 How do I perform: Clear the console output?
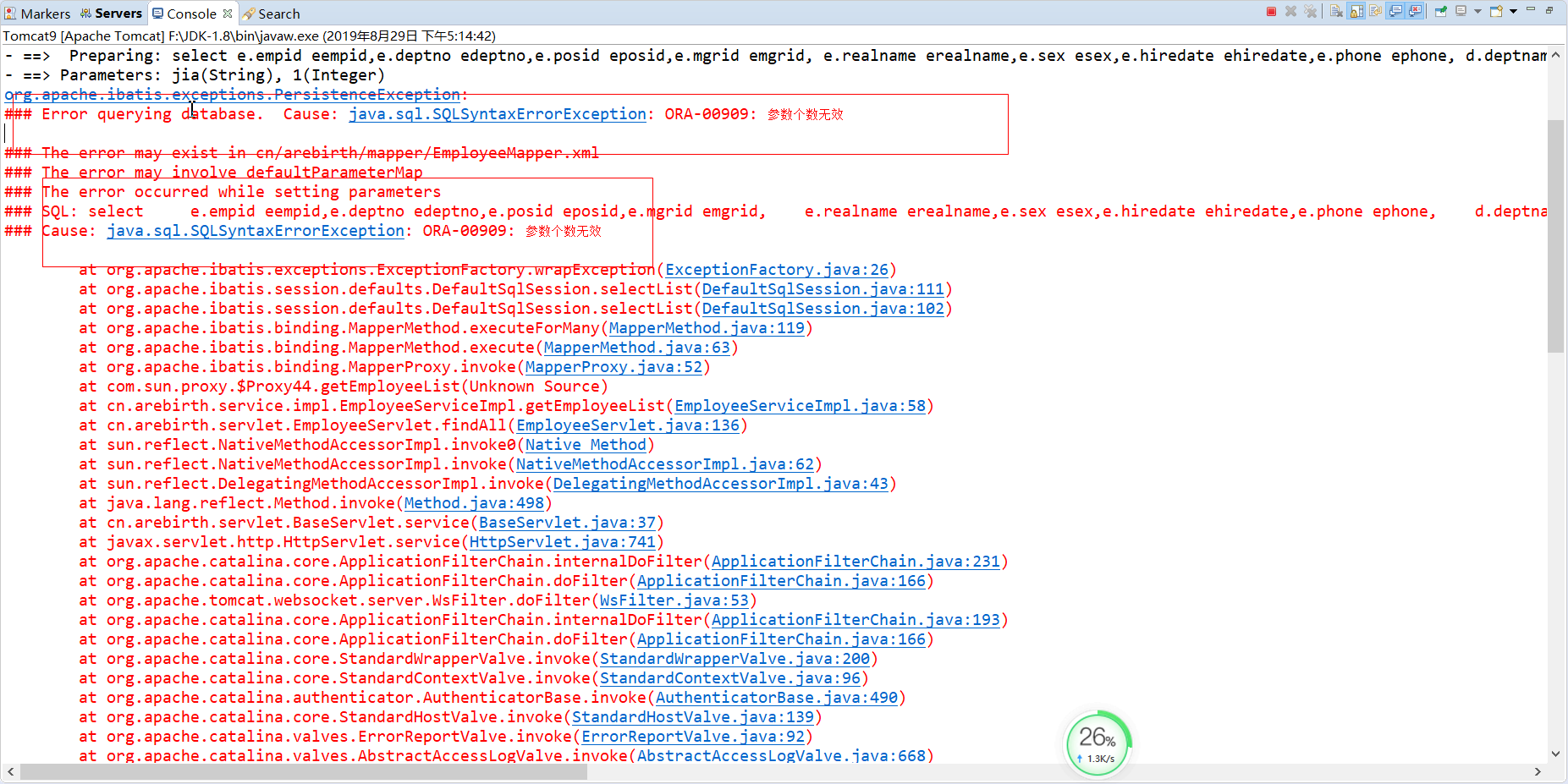[x=1335, y=11]
